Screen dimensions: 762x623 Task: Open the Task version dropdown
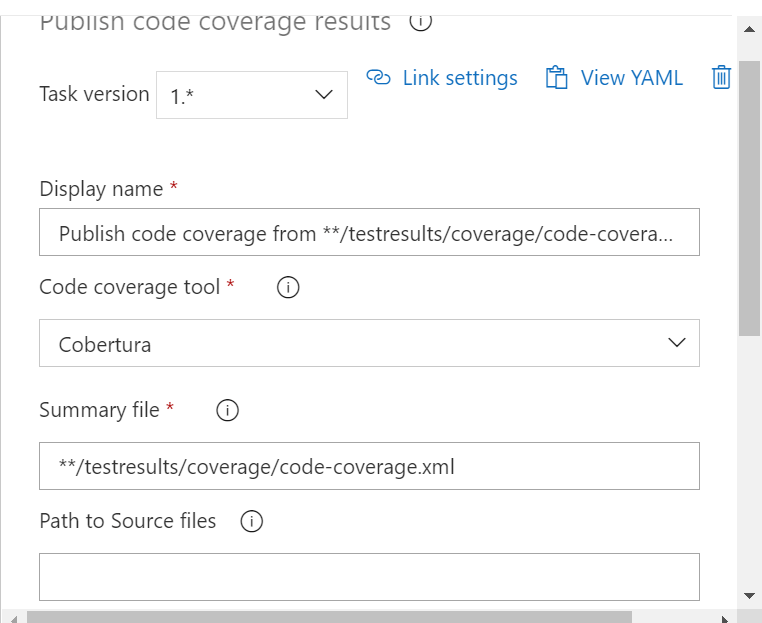[251, 95]
